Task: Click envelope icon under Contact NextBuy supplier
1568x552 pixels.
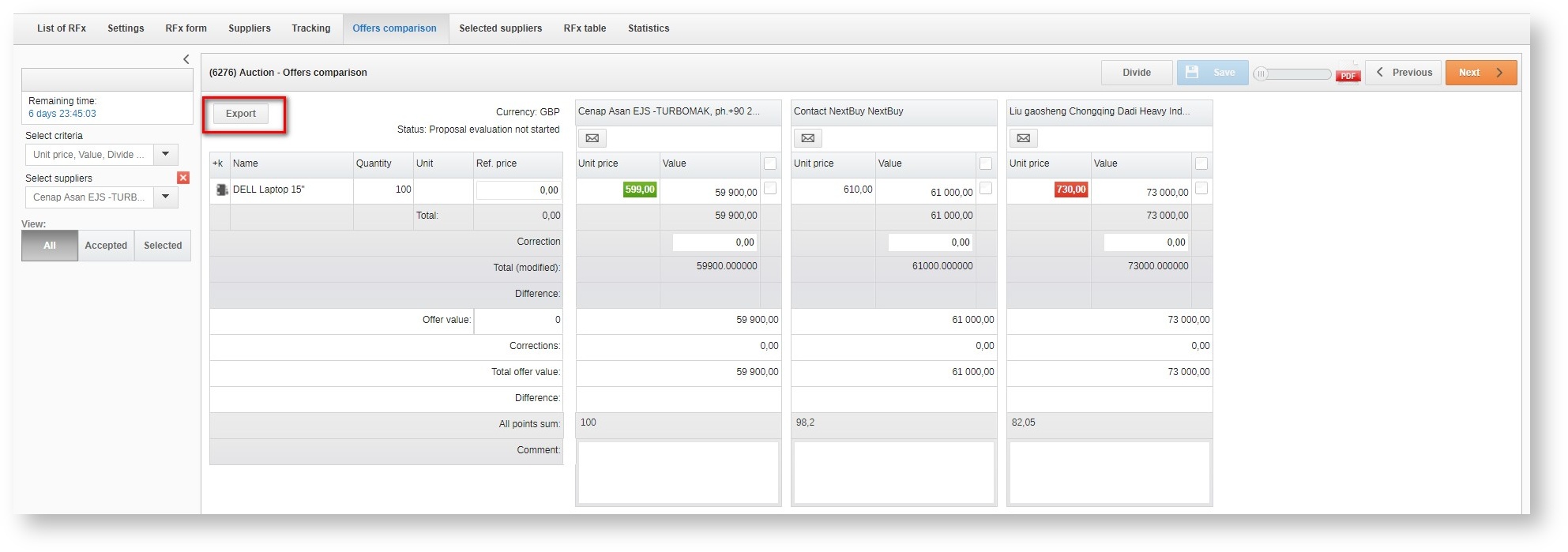Action: click(x=807, y=138)
